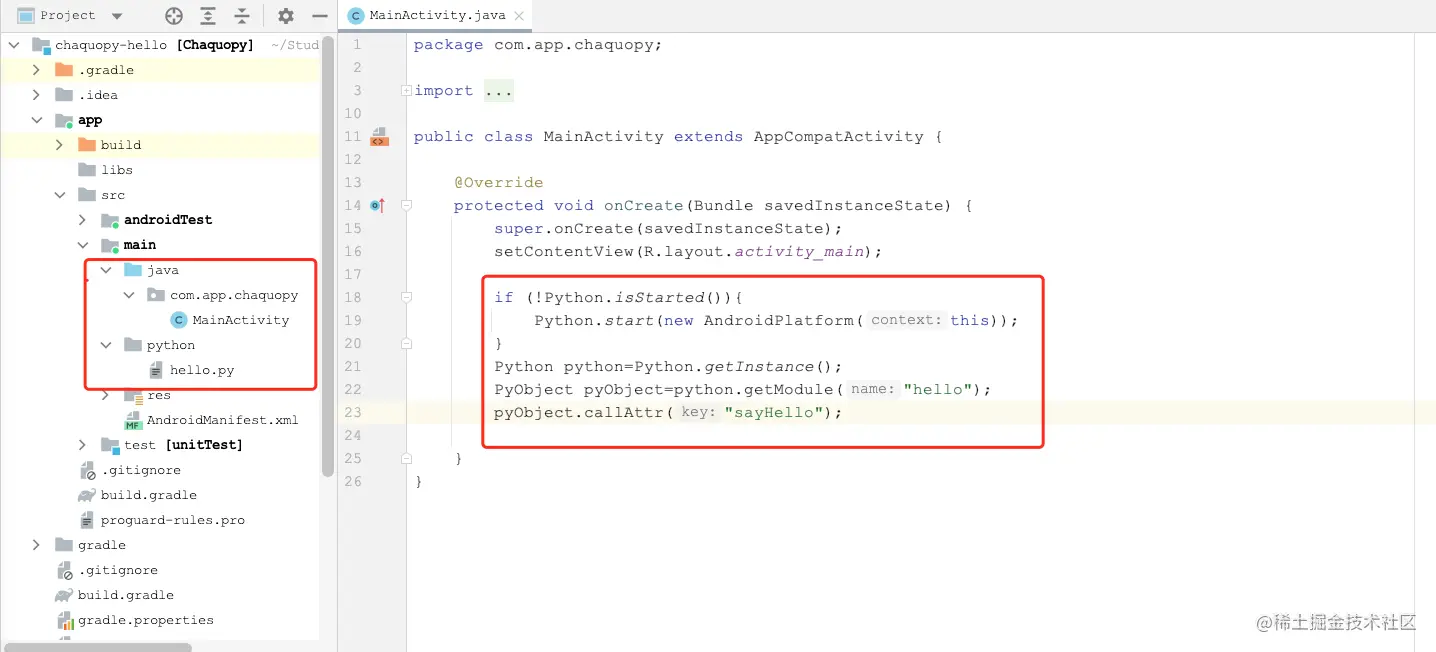The image size is (1436, 652).
Task: Hide the Project tool window
Action: [318, 15]
